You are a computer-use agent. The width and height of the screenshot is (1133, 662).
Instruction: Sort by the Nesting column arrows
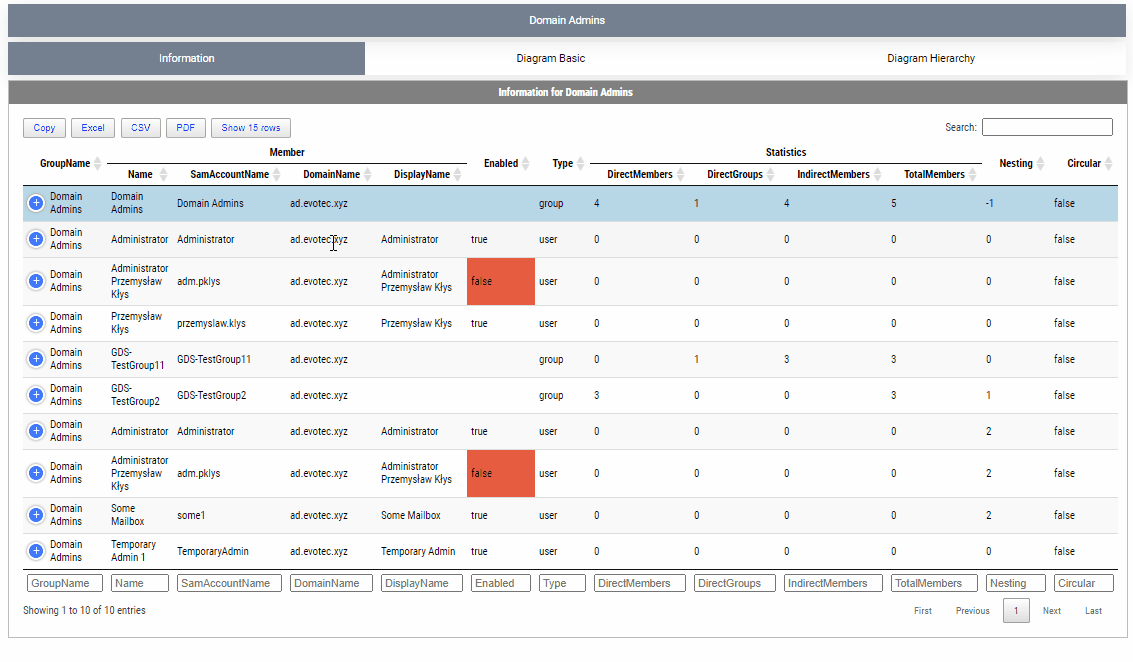[1040, 164]
